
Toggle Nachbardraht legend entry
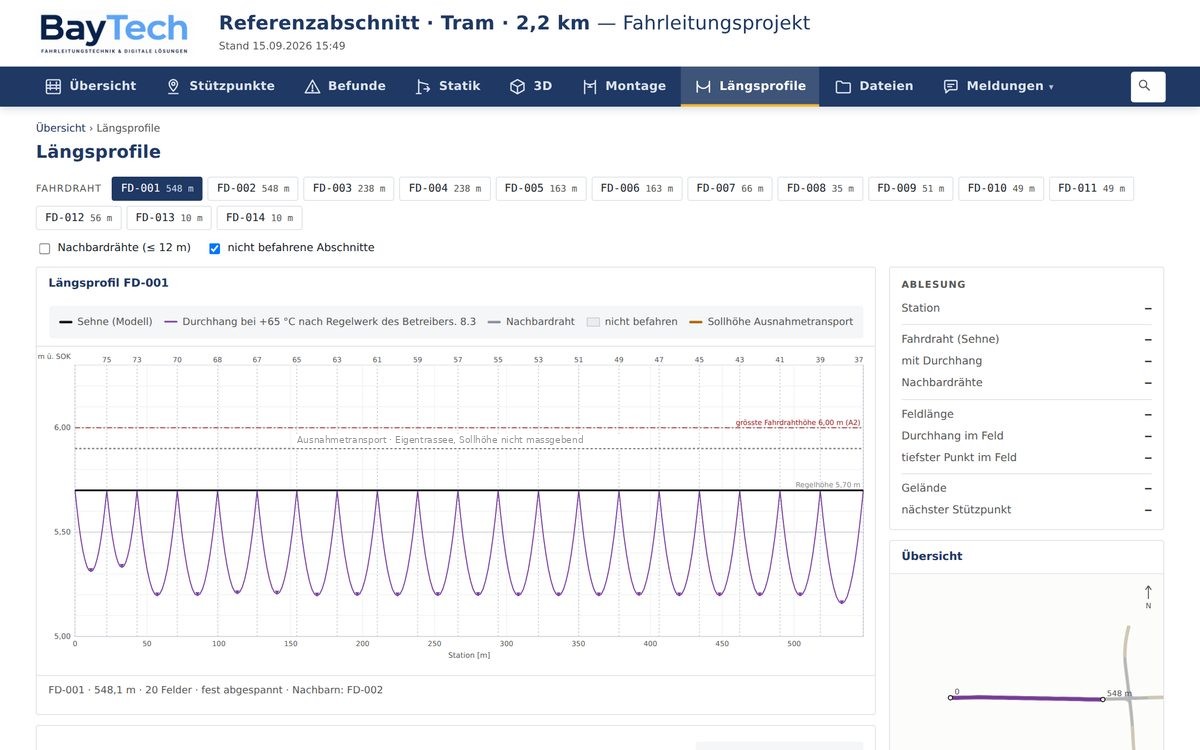coord(531,322)
